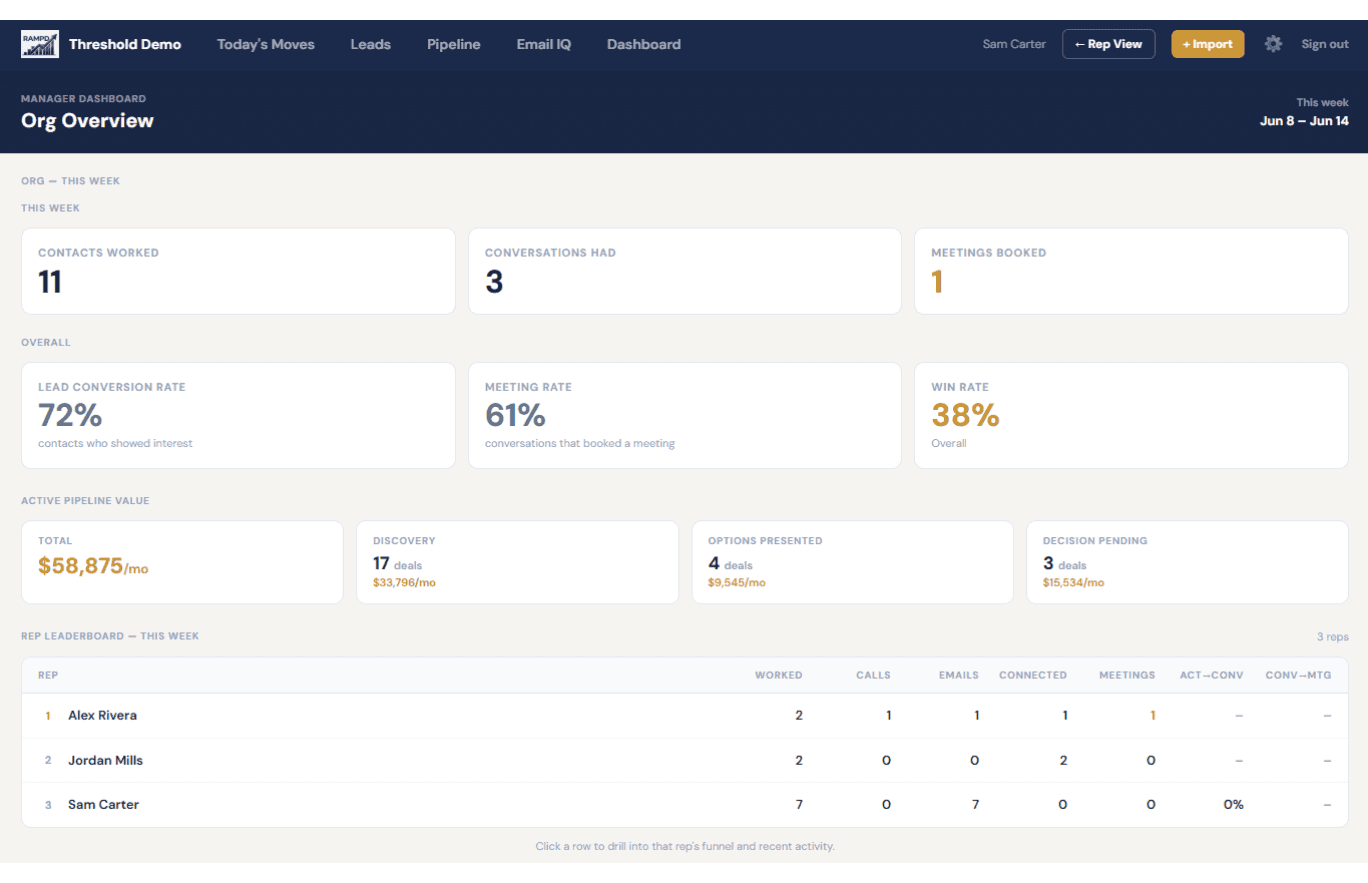Open the Today's Moves tab
The height and width of the screenshot is (883, 1368).
pos(266,44)
